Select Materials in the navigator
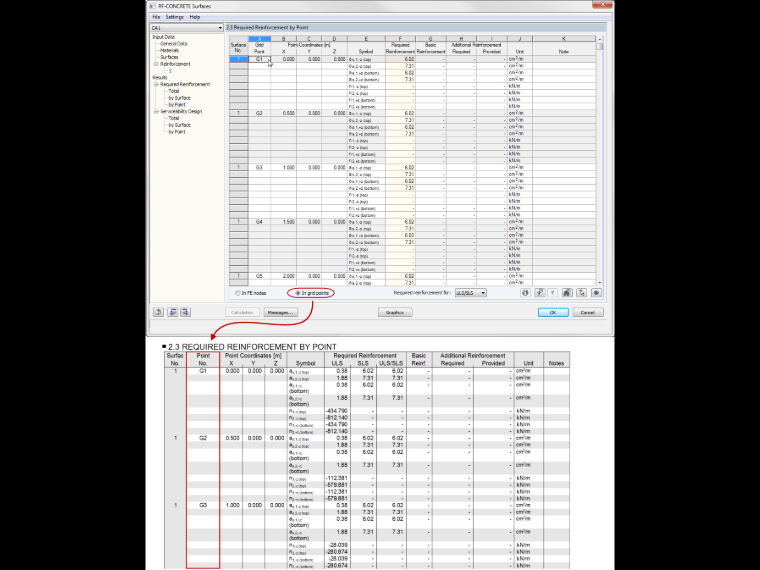760x570 pixels. pos(170,50)
